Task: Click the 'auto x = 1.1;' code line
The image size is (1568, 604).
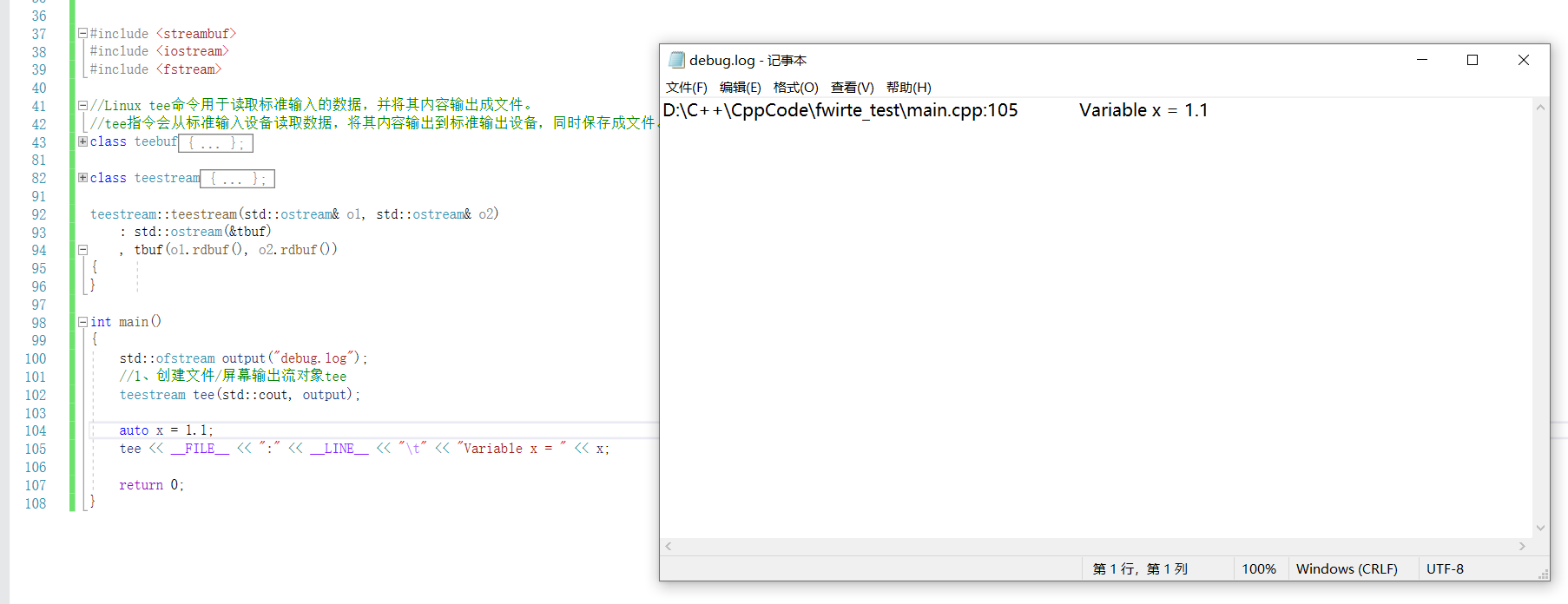Action: pos(166,430)
